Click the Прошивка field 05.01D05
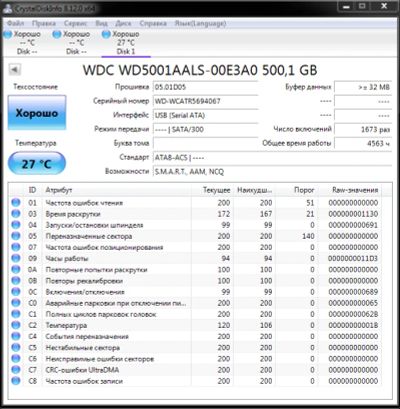This screenshot has width=400, height=409. click(205, 87)
